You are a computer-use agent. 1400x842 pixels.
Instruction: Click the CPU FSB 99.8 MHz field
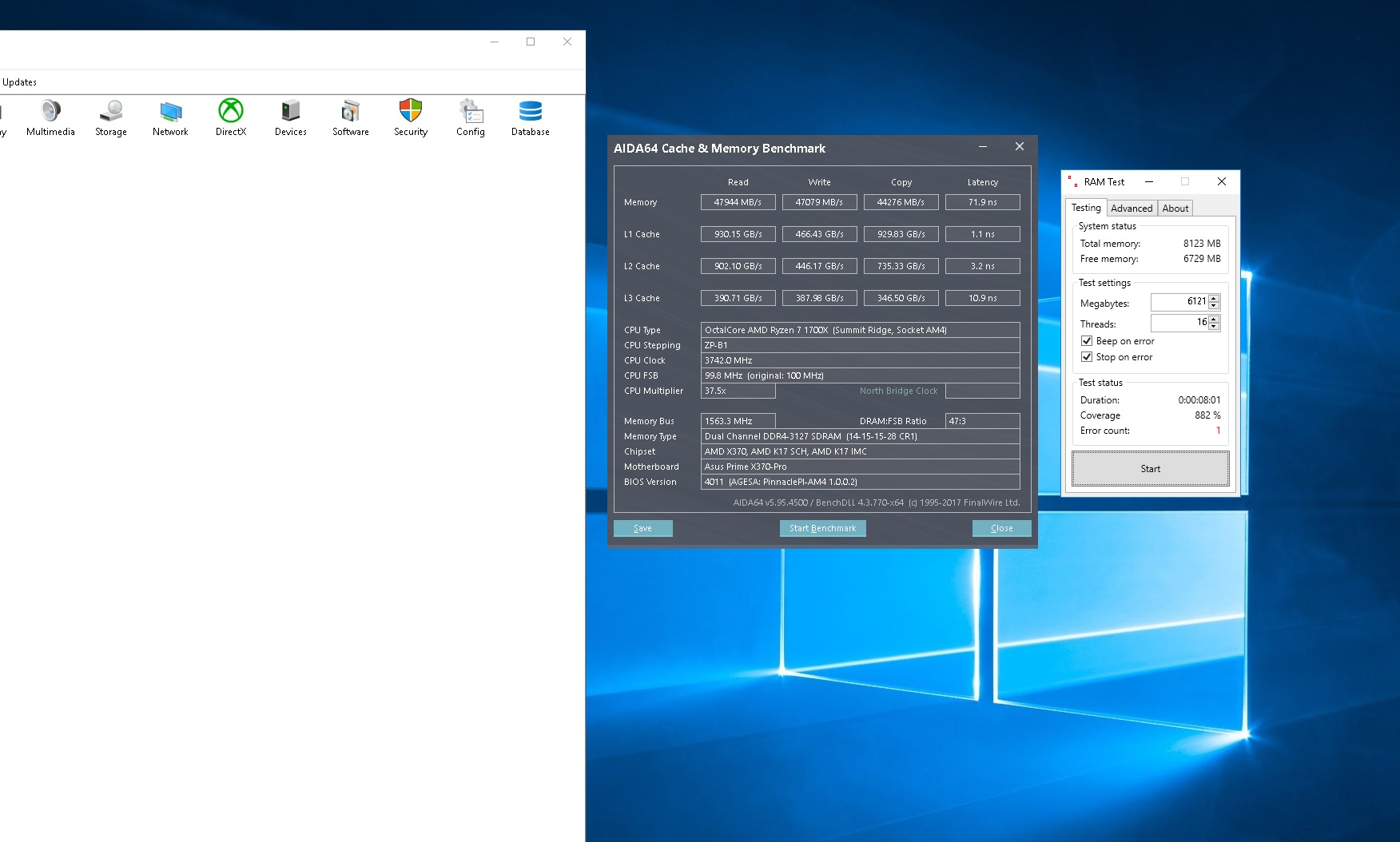[x=861, y=375]
